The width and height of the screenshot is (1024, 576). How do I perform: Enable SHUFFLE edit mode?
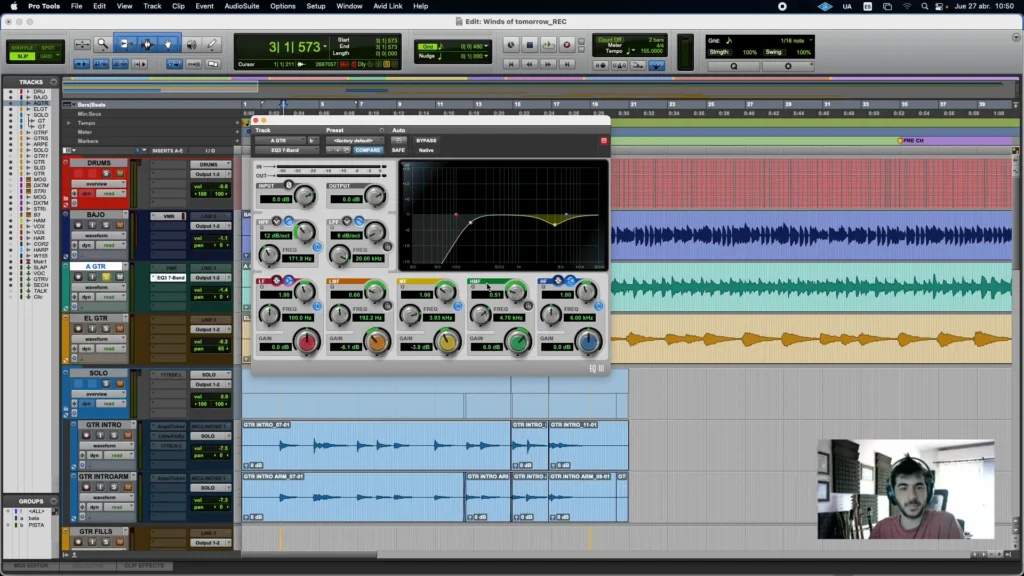(22, 48)
